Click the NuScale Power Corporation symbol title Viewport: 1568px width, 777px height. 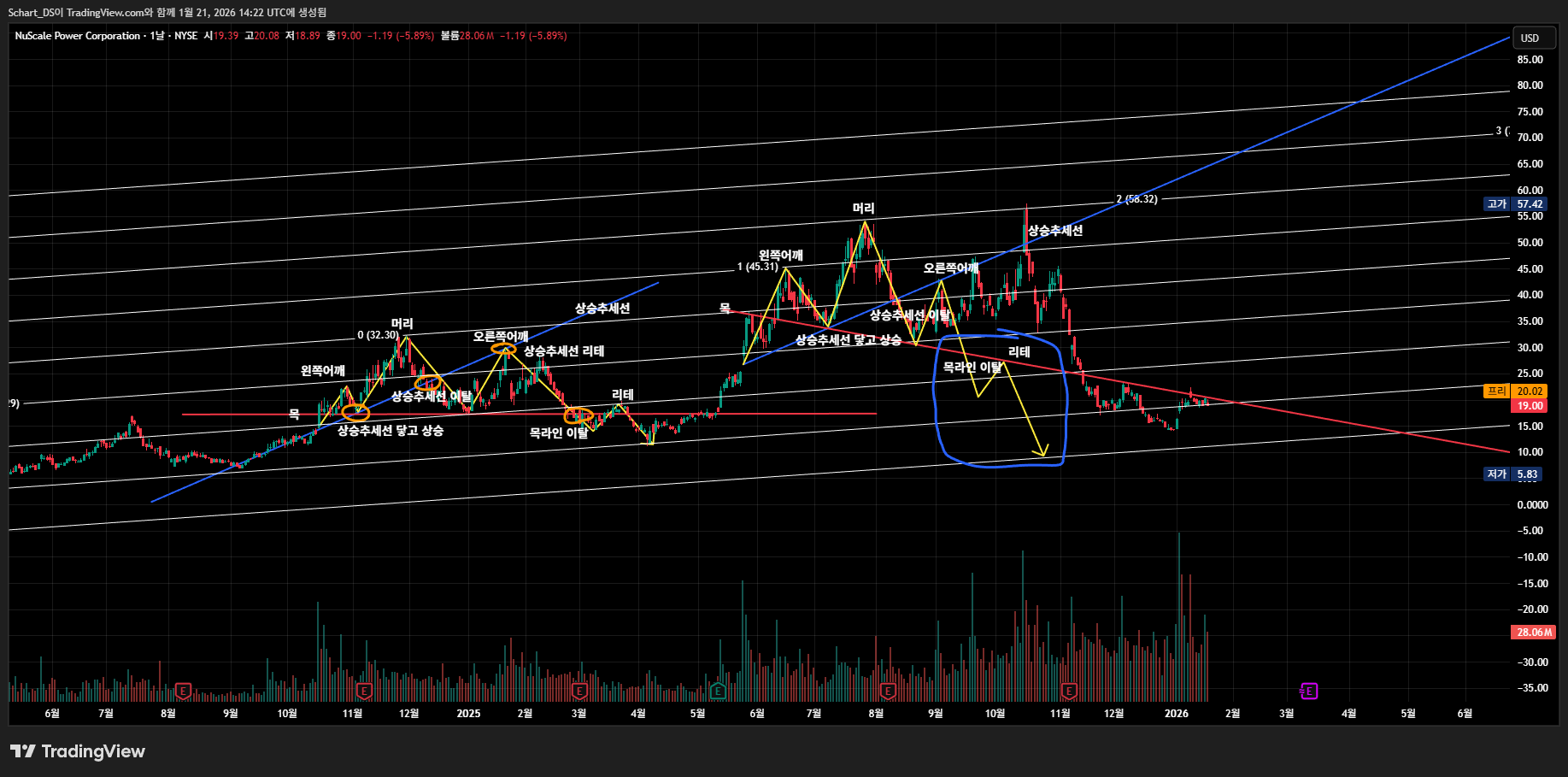pyautogui.click(x=77, y=36)
